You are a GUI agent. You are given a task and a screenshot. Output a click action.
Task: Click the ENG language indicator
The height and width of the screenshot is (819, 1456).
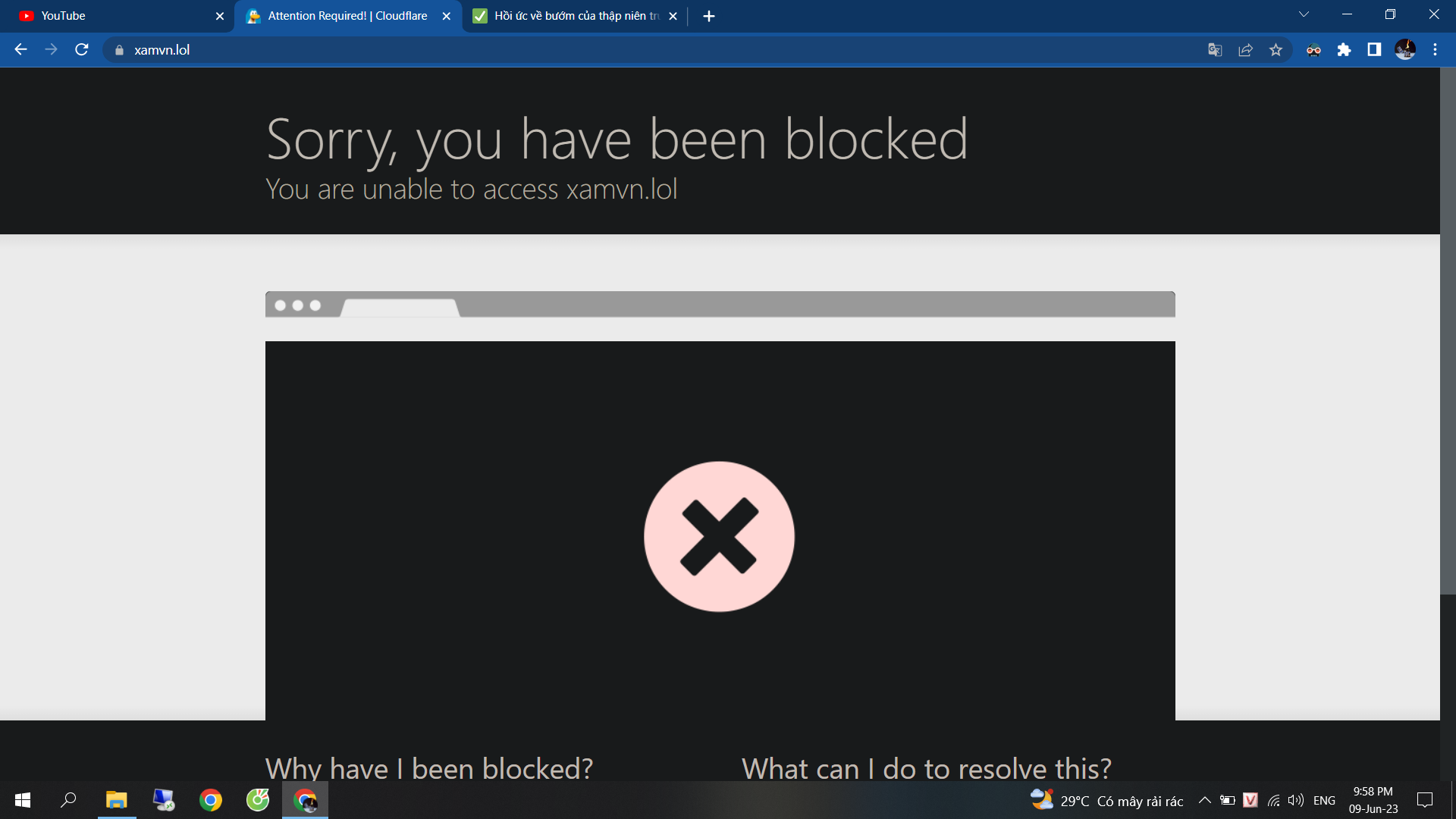1324,800
